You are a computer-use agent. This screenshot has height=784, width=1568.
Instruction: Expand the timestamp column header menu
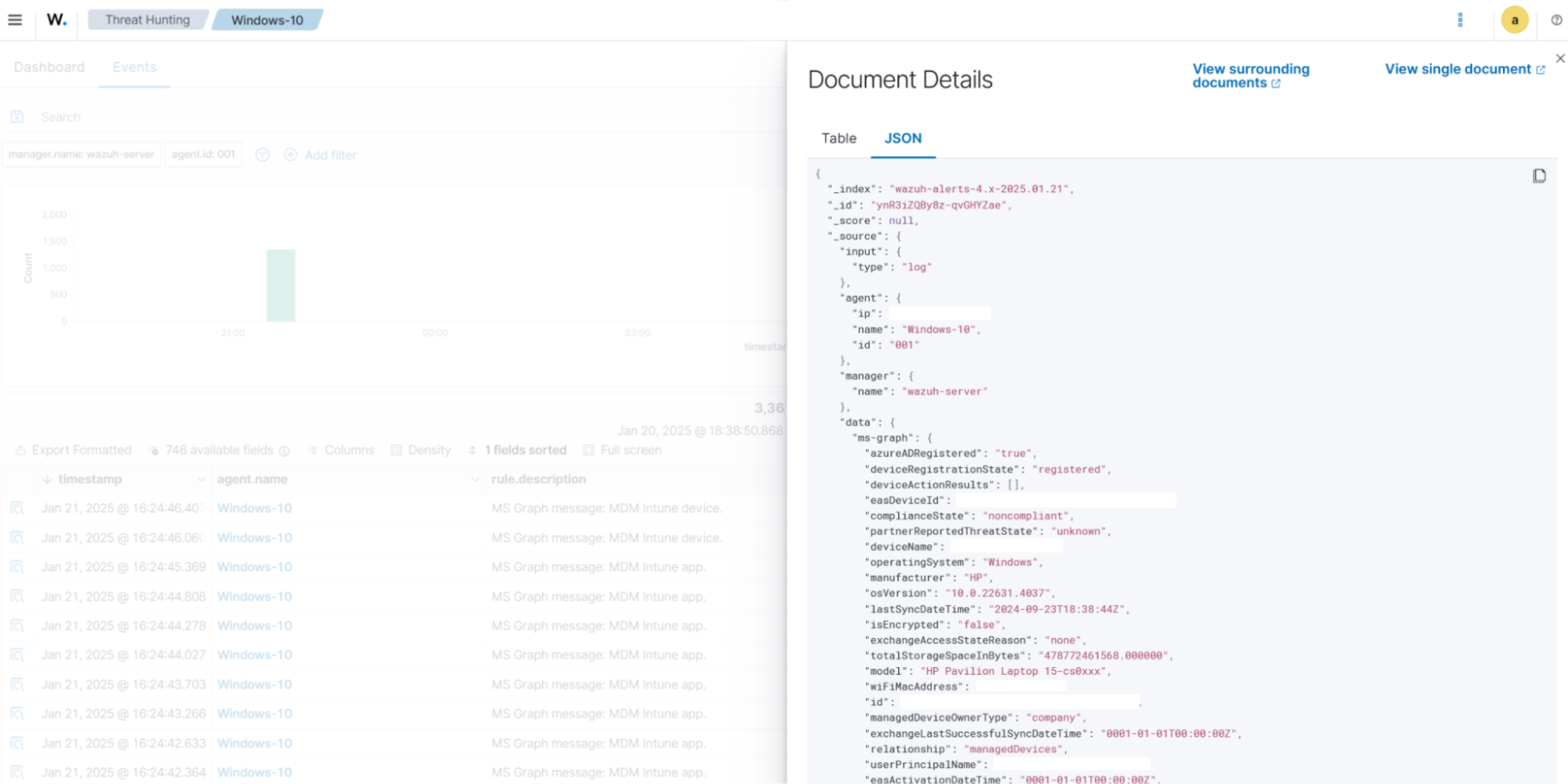[201, 480]
